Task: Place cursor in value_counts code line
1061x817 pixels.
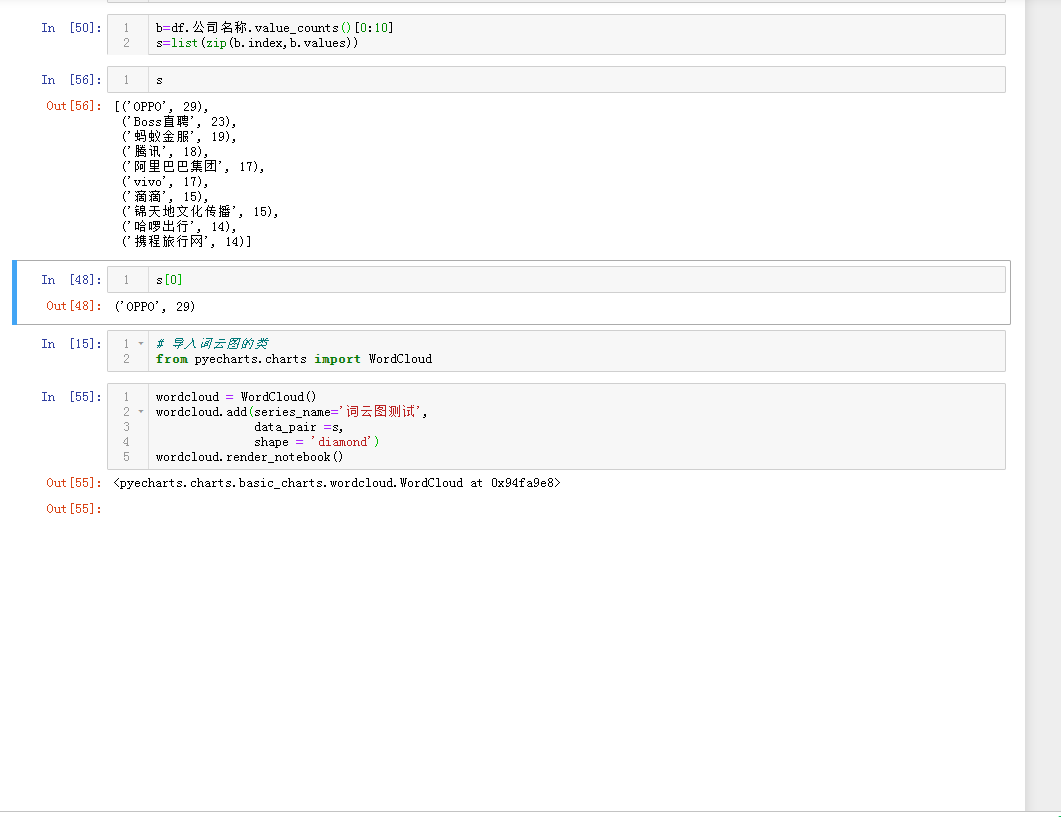Action: (x=274, y=28)
